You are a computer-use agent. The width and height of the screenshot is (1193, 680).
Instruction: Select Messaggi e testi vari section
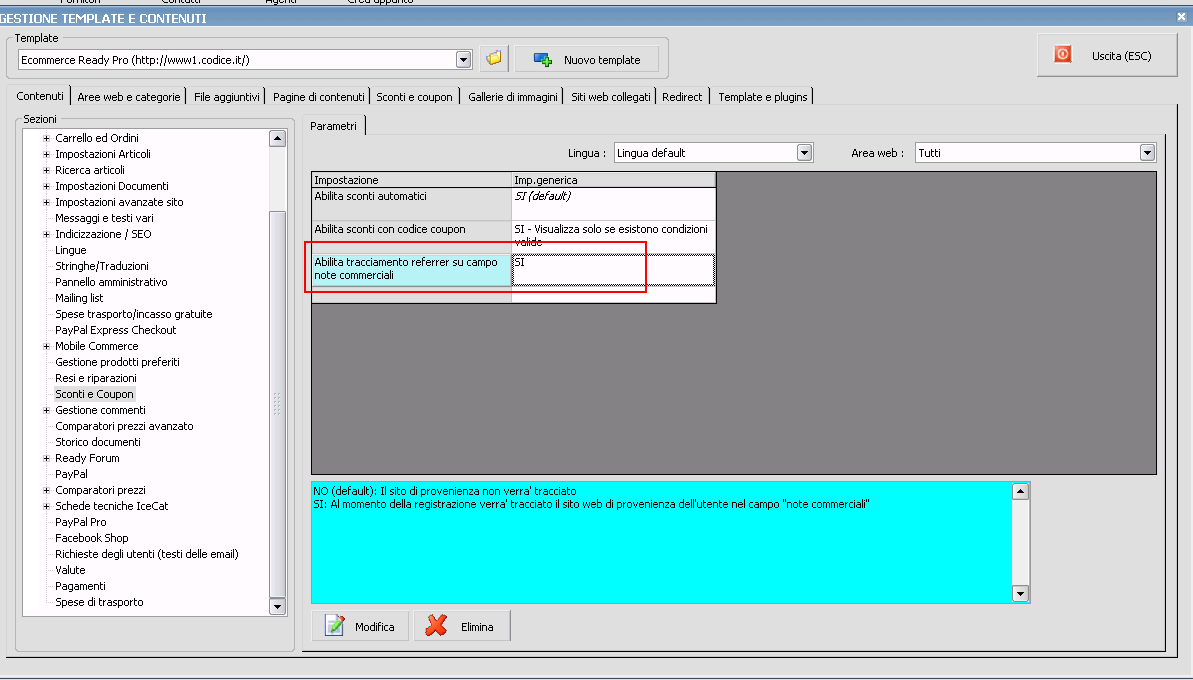pyautogui.click(x=104, y=218)
